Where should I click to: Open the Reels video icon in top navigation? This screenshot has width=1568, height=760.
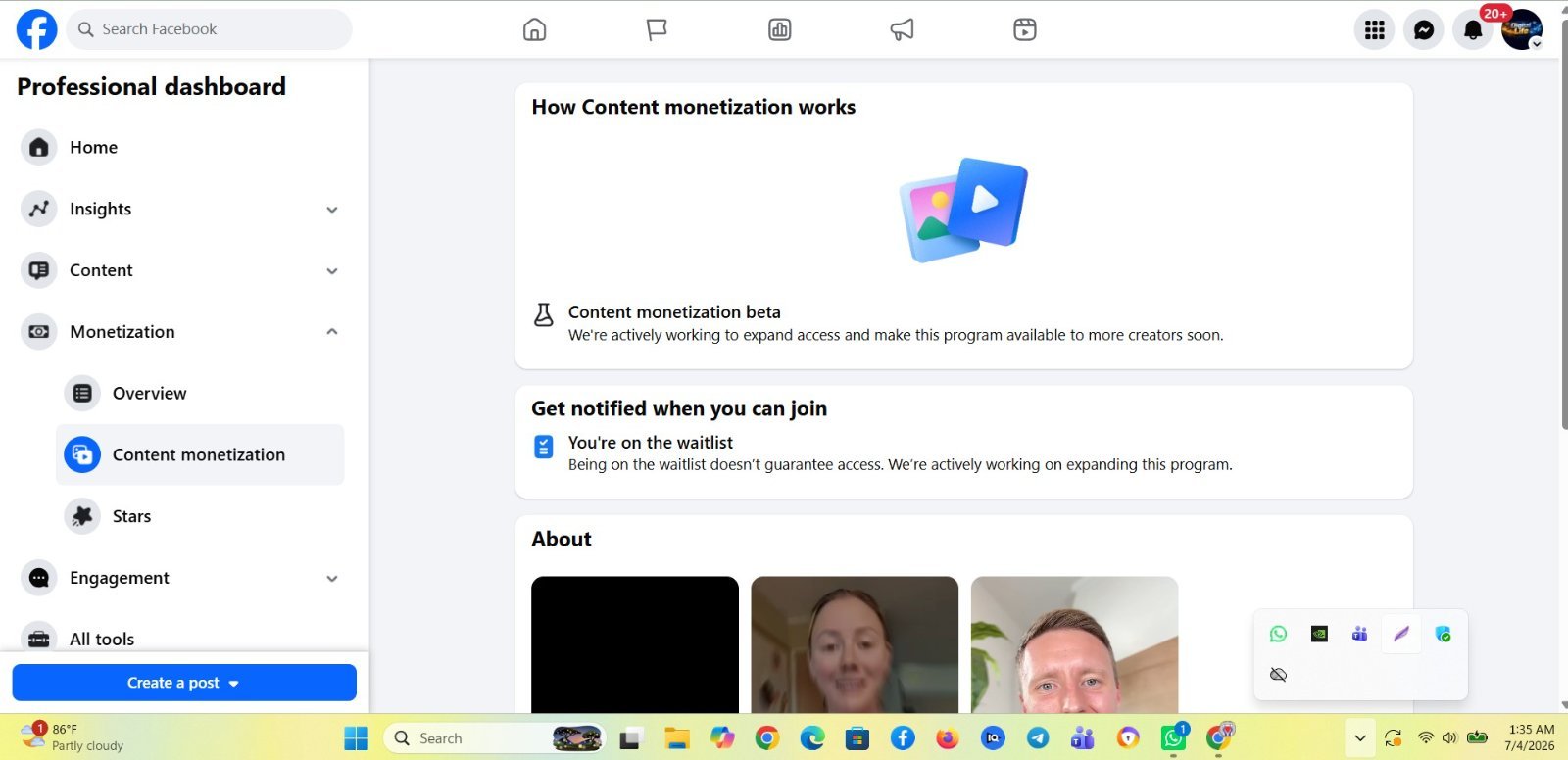coord(1025,29)
